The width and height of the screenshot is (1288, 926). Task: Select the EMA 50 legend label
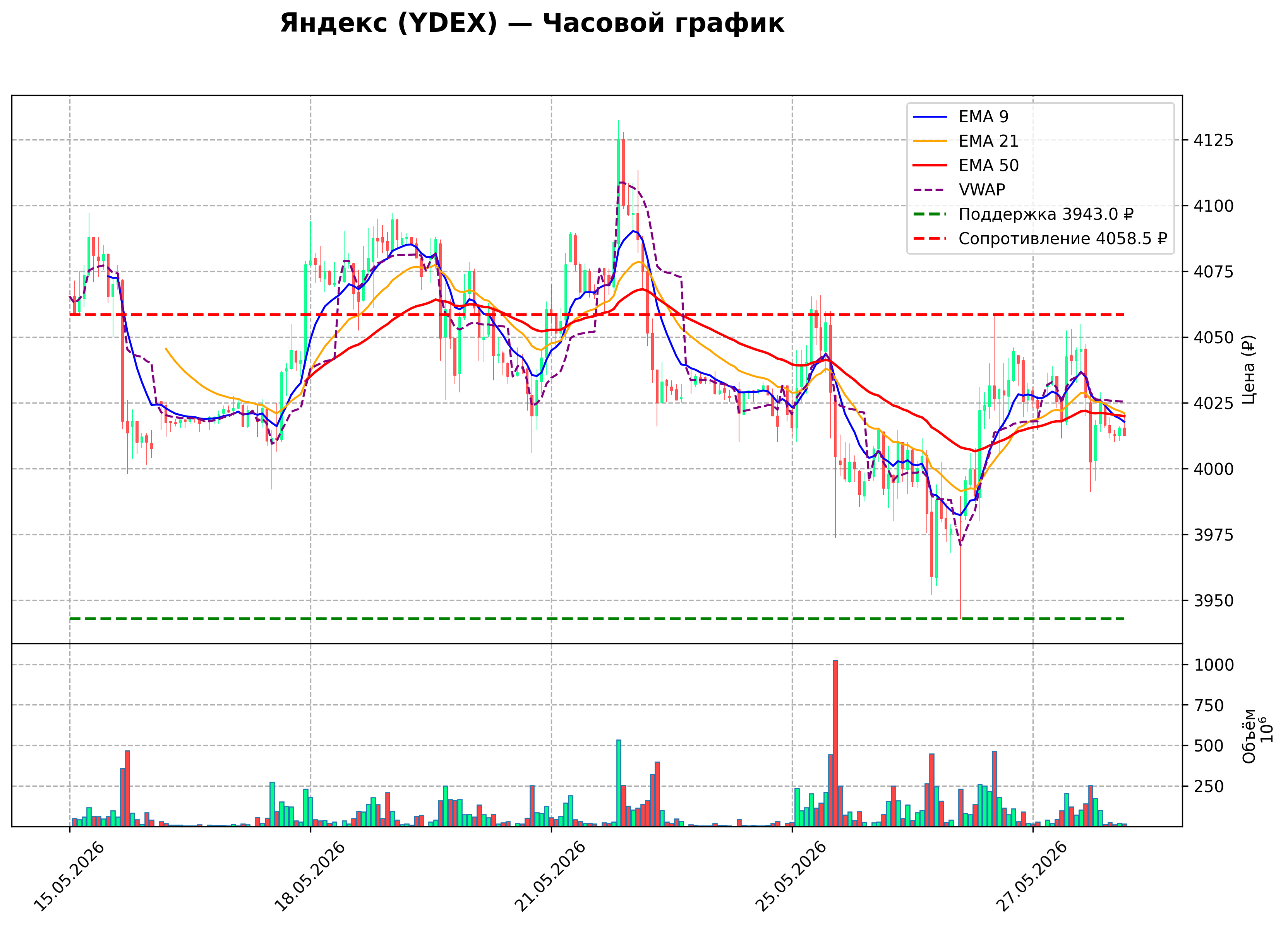pyautogui.click(x=989, y=165)
